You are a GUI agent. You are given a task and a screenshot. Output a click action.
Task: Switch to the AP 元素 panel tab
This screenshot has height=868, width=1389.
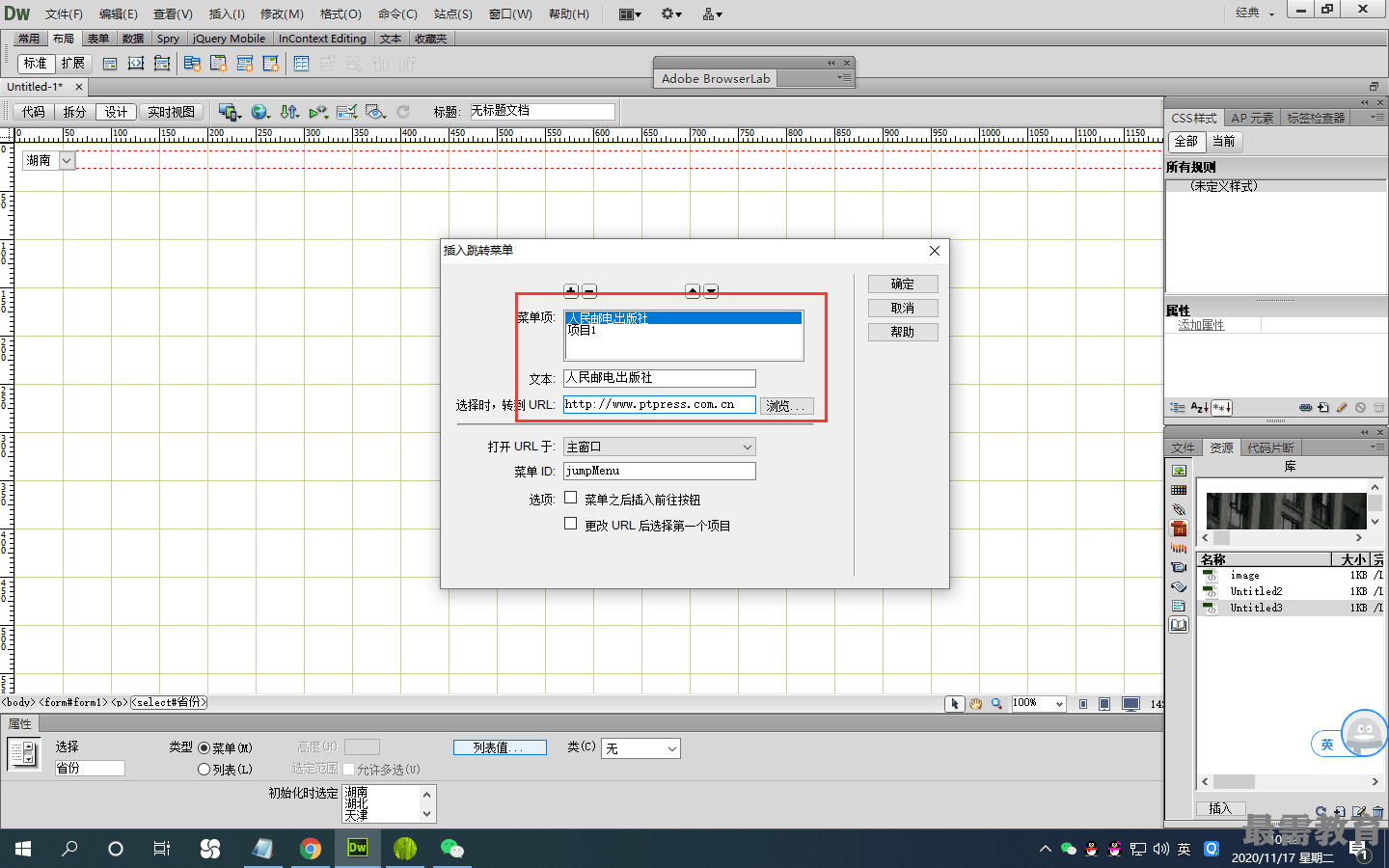pos(1252,118)
